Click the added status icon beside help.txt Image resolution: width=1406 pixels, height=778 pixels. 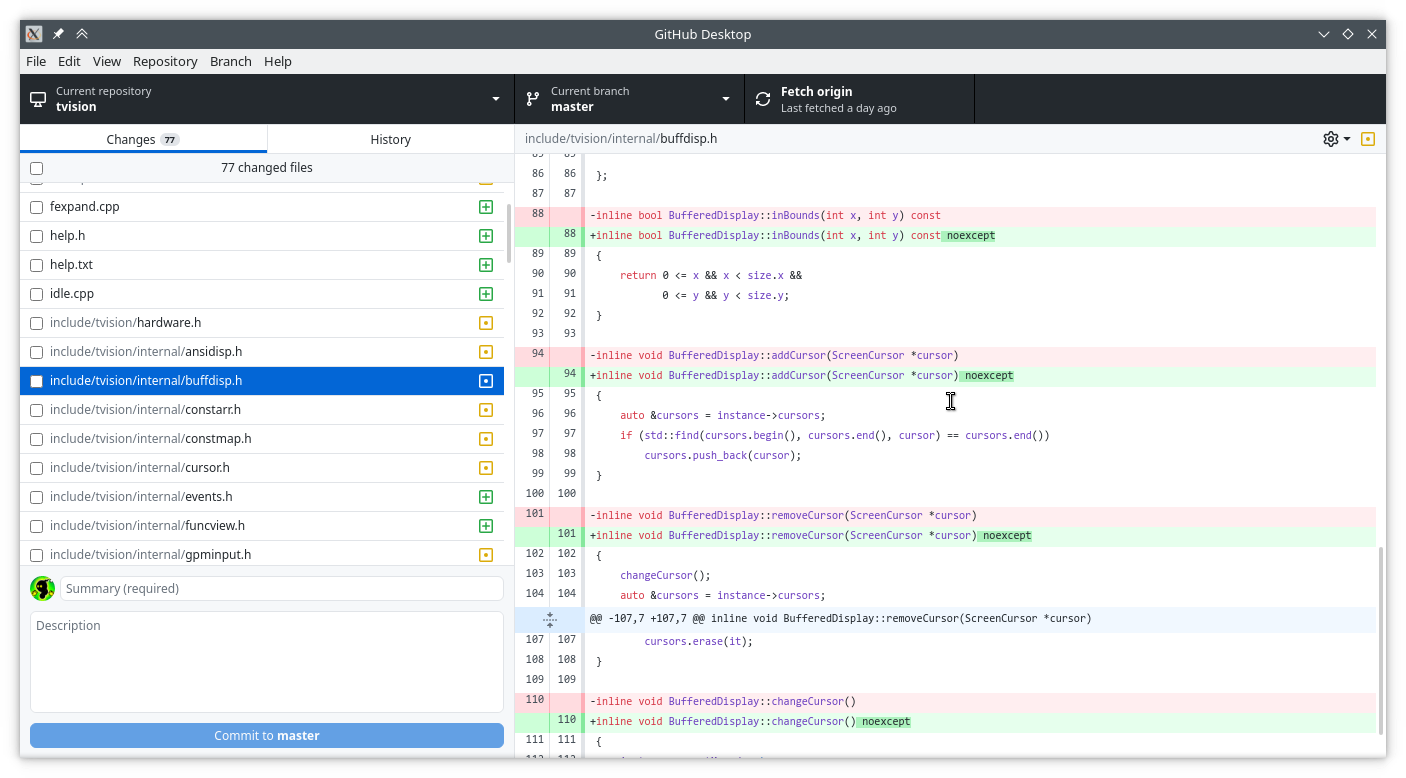click(486, 265)
